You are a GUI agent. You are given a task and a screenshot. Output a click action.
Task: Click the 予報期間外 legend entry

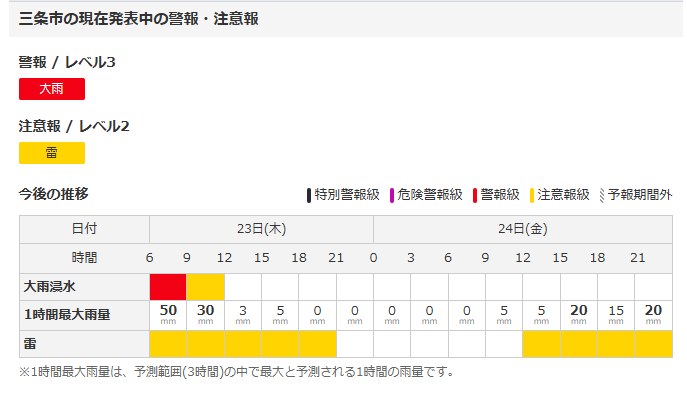636,195
